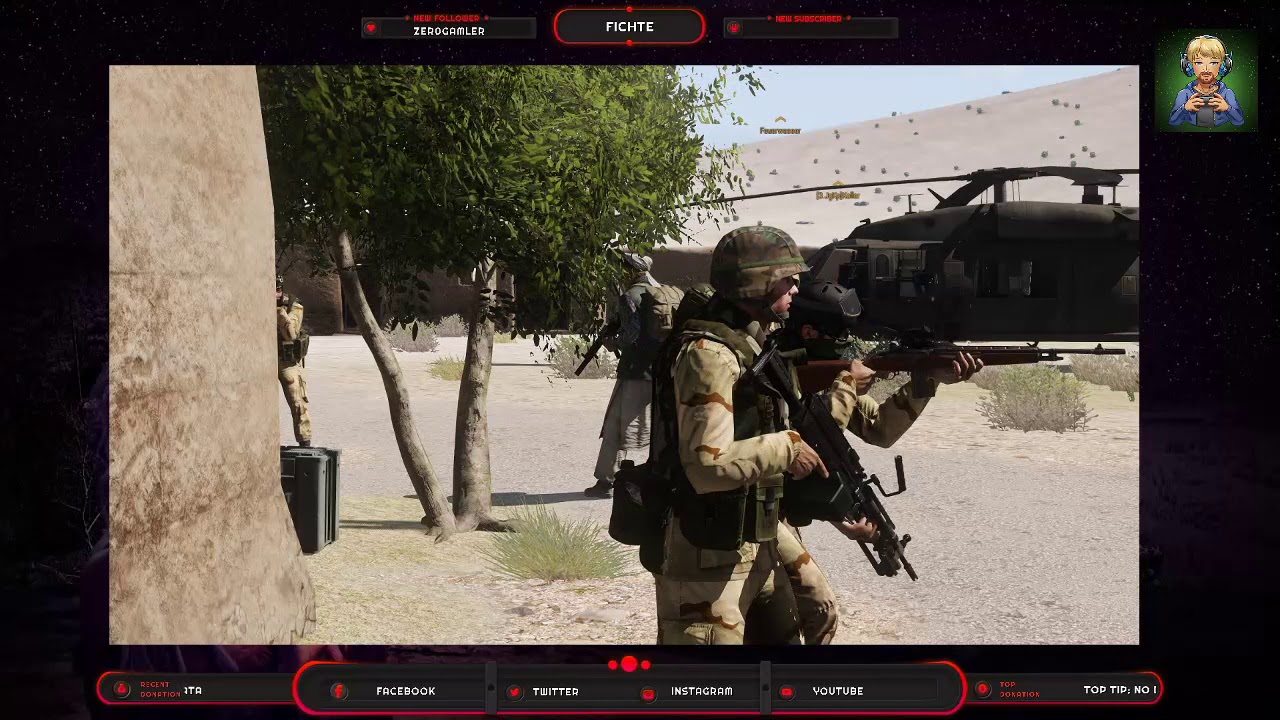
Task: Click the Recent Donation icon
Action: (x=121, y=689)
